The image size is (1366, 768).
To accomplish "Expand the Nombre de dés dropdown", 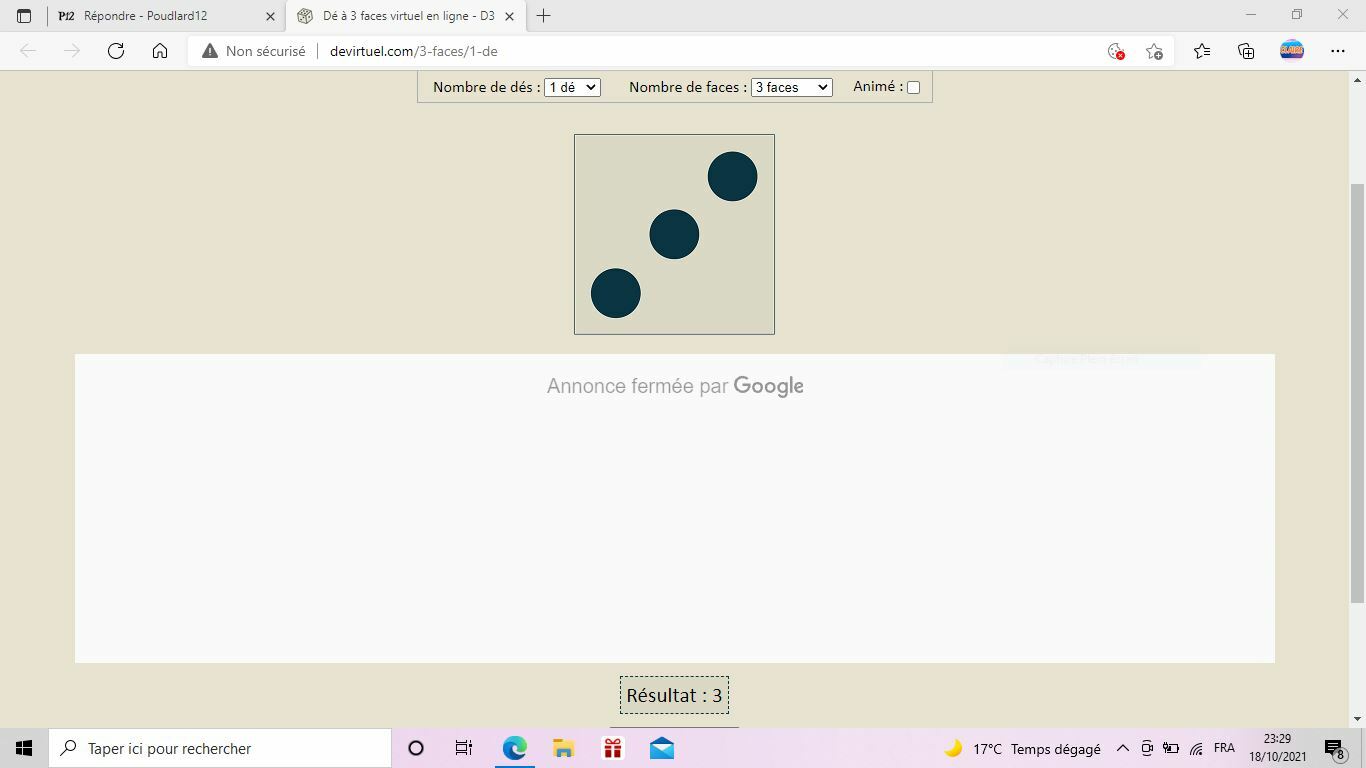I will click(x=572, y=87).
